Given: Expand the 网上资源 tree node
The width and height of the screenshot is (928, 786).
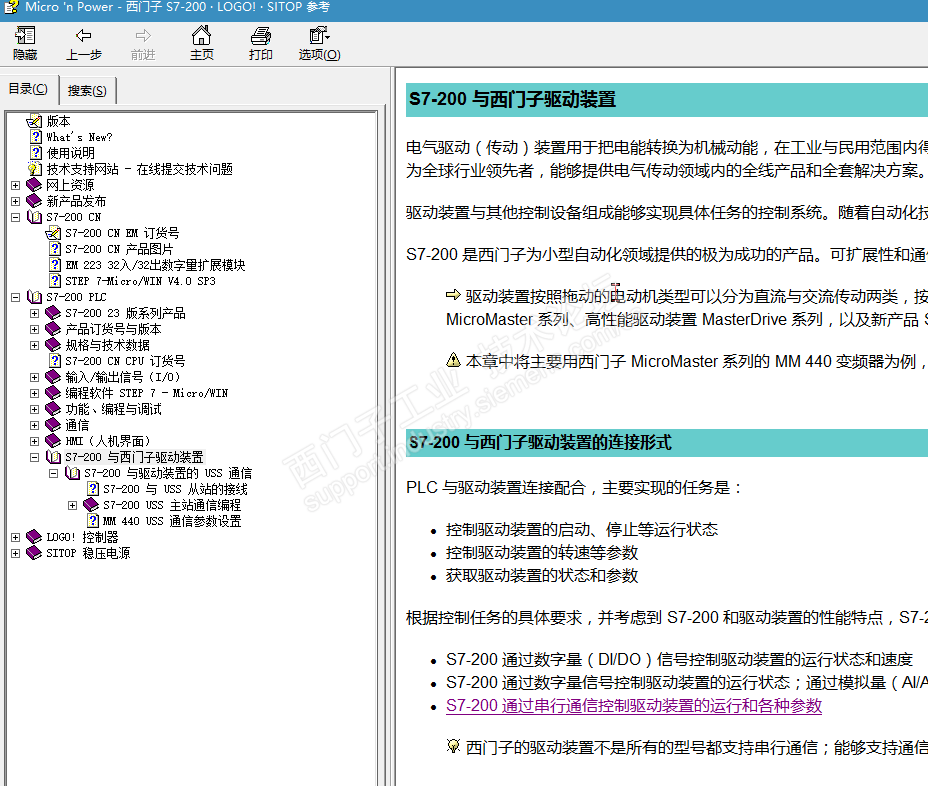Looking at the screenshot, I should pos(15,185).
